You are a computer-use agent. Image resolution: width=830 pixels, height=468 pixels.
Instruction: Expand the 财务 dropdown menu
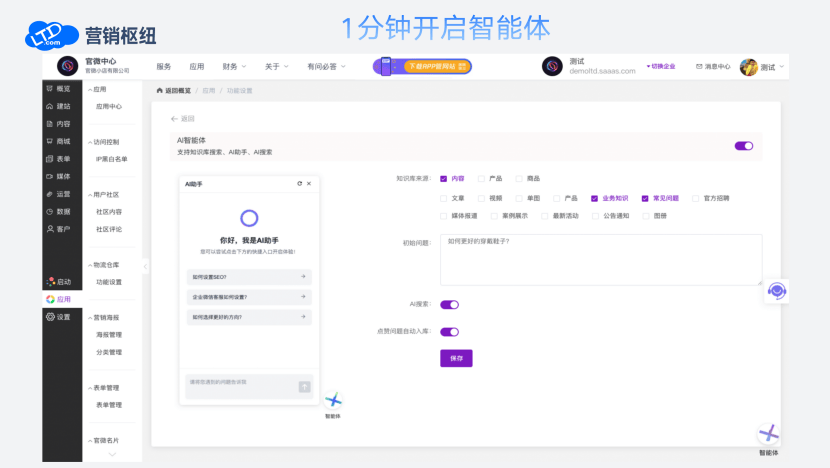(235, 67)
